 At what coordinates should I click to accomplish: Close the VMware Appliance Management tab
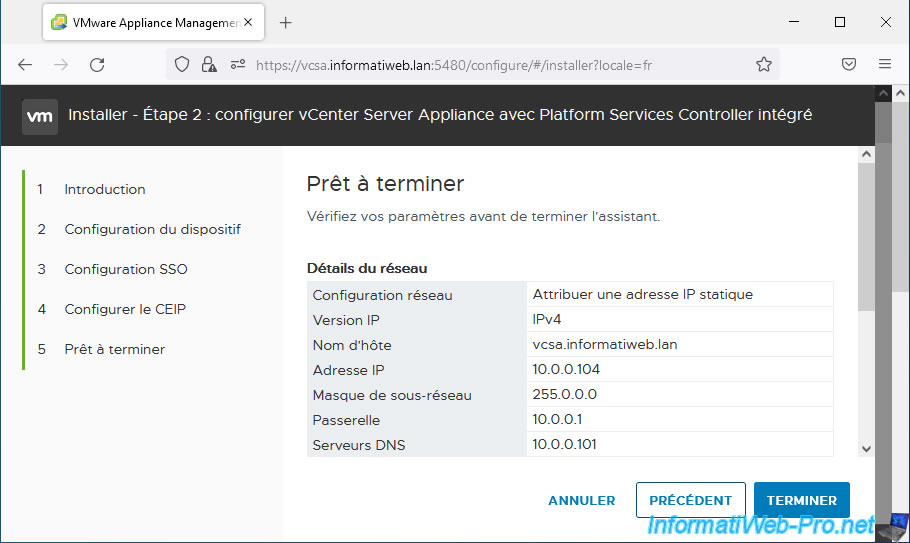tap(248, 22)
